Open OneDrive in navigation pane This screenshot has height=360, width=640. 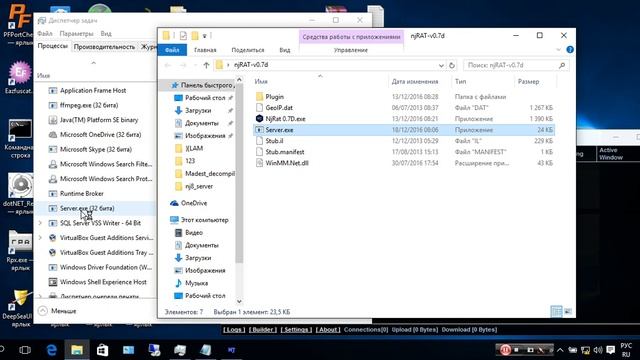pos(193,203)
